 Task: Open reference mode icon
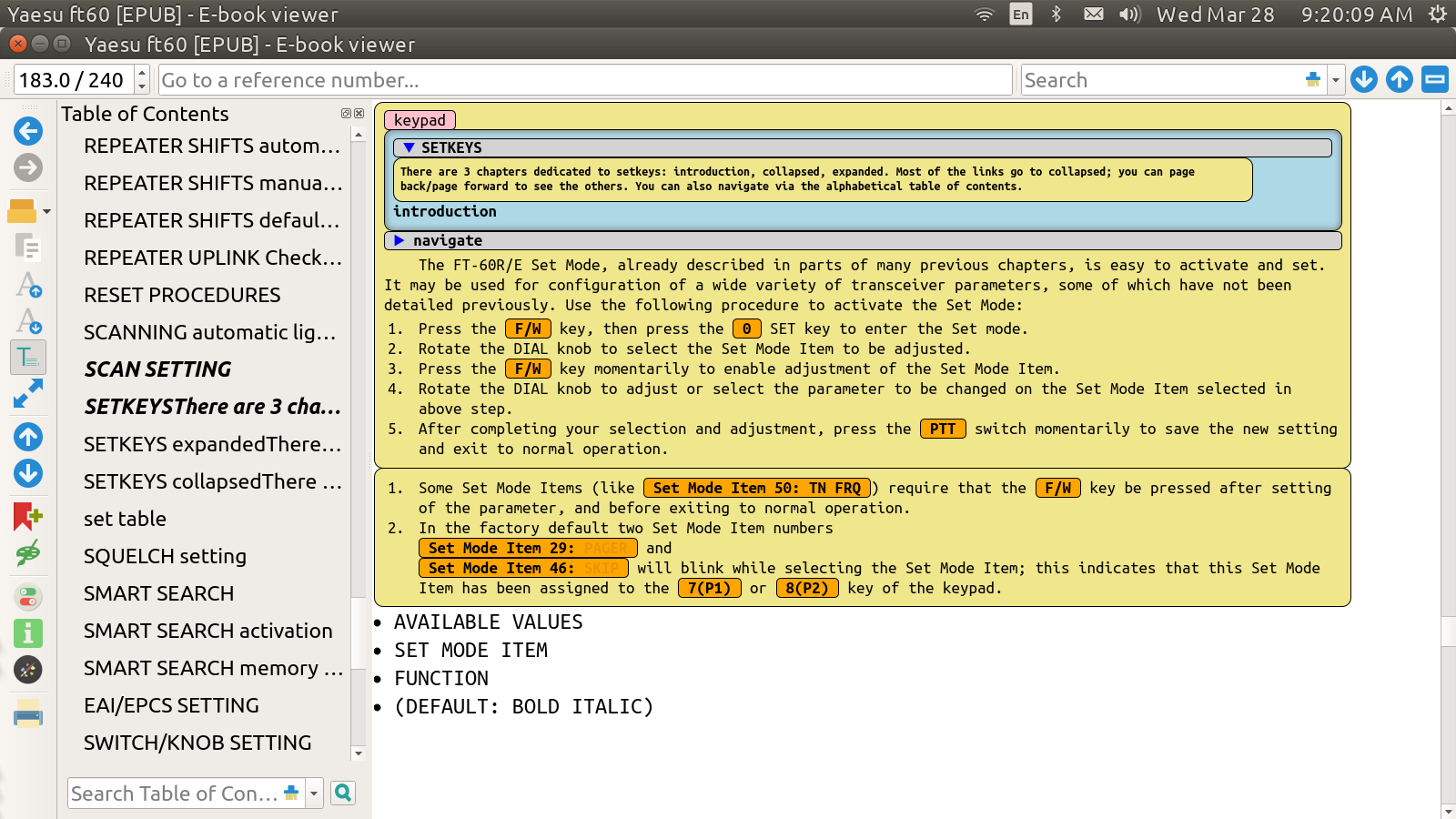(x=28, y=552)
